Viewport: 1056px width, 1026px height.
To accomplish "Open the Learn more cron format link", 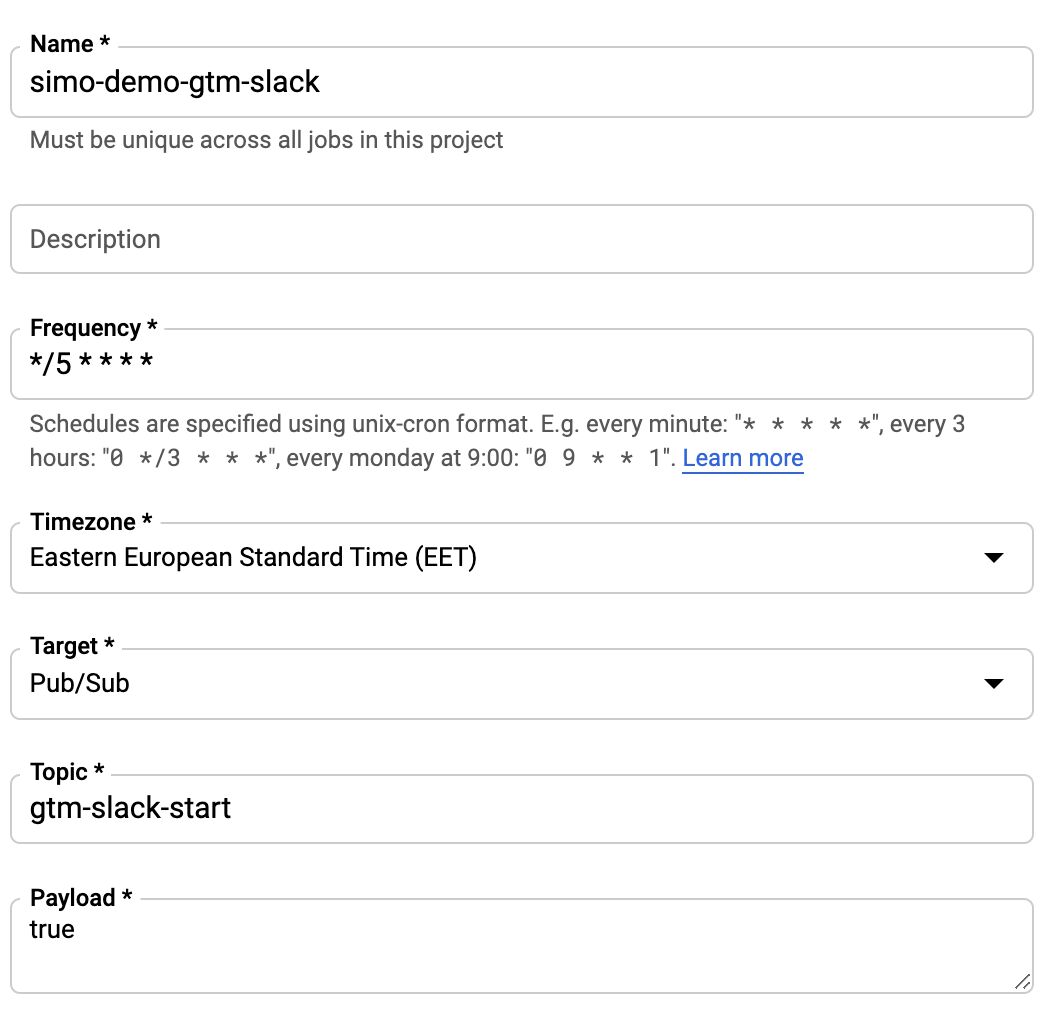I will click(x=742, y=458).
